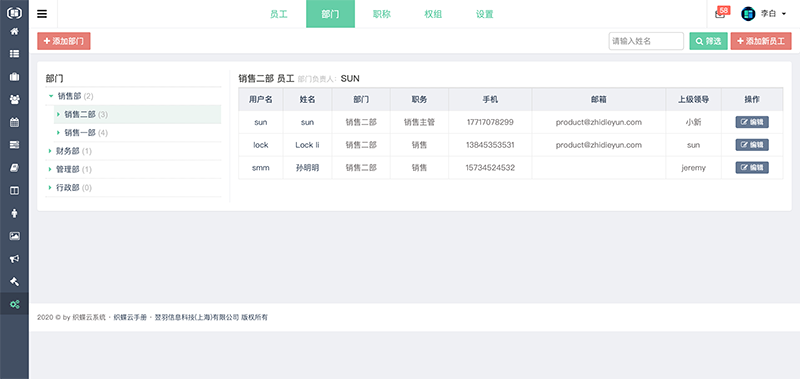The width and height of the screenshot is (800, 379).
Task: Open the book icon in the sidebar
Action: coord(14,167)
